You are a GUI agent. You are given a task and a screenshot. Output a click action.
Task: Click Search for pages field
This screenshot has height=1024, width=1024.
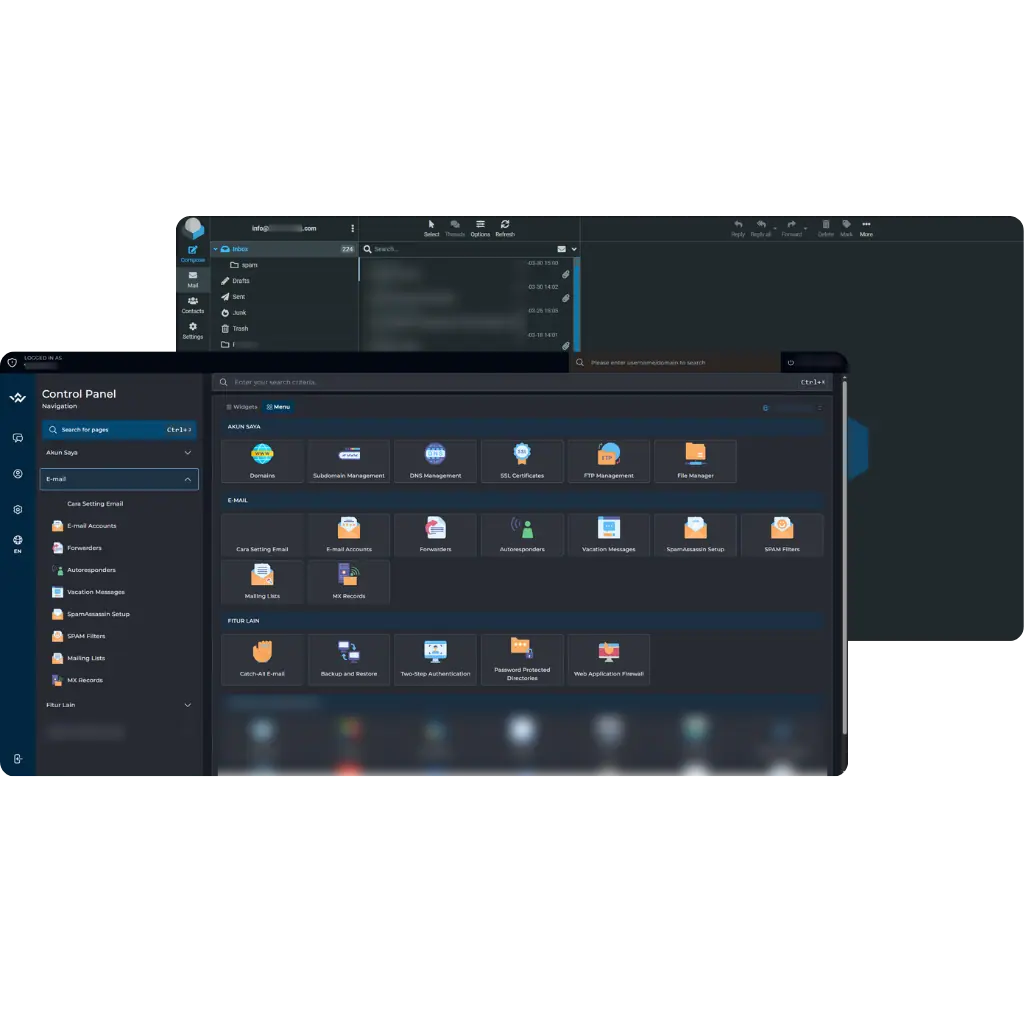(119, 430)
